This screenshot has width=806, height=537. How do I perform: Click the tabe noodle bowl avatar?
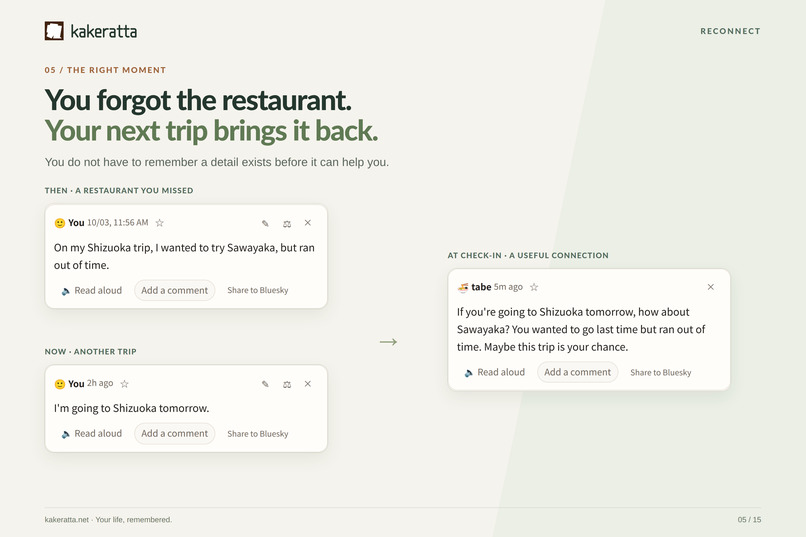pyautogui.click(x=463, y=287)
